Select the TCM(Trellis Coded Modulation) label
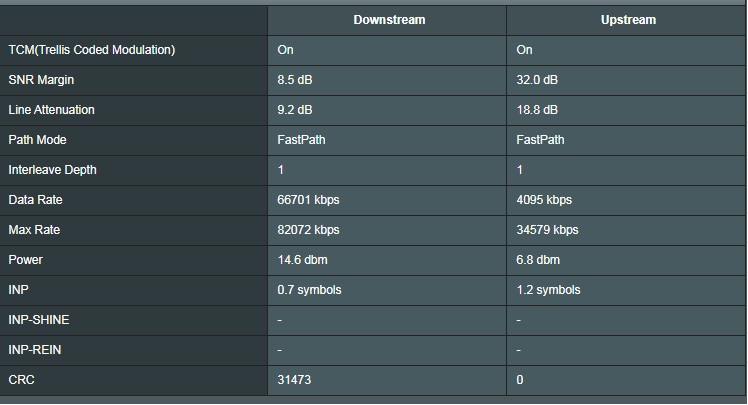This screenshot has height=405, width=748. [x=92, y=50]
